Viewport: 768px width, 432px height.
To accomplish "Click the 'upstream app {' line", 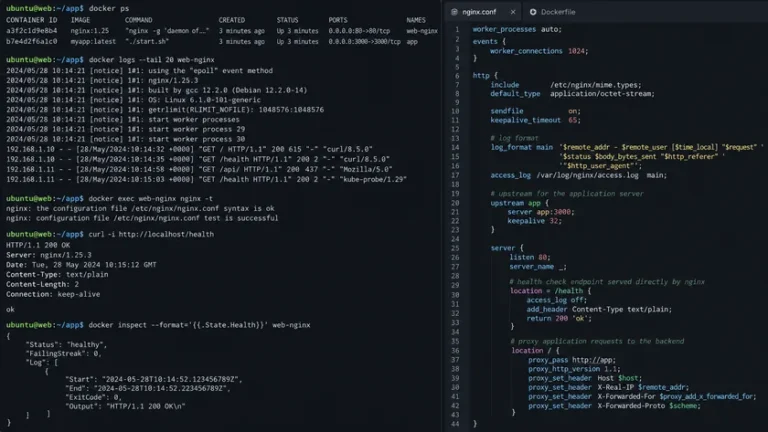I will click(519, 203).
